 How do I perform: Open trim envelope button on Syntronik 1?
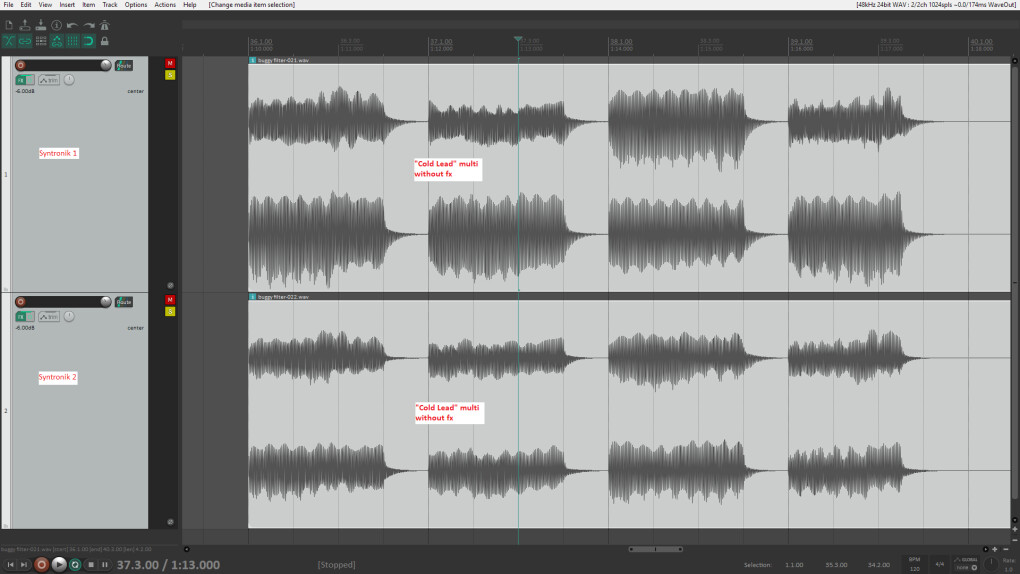49,79
